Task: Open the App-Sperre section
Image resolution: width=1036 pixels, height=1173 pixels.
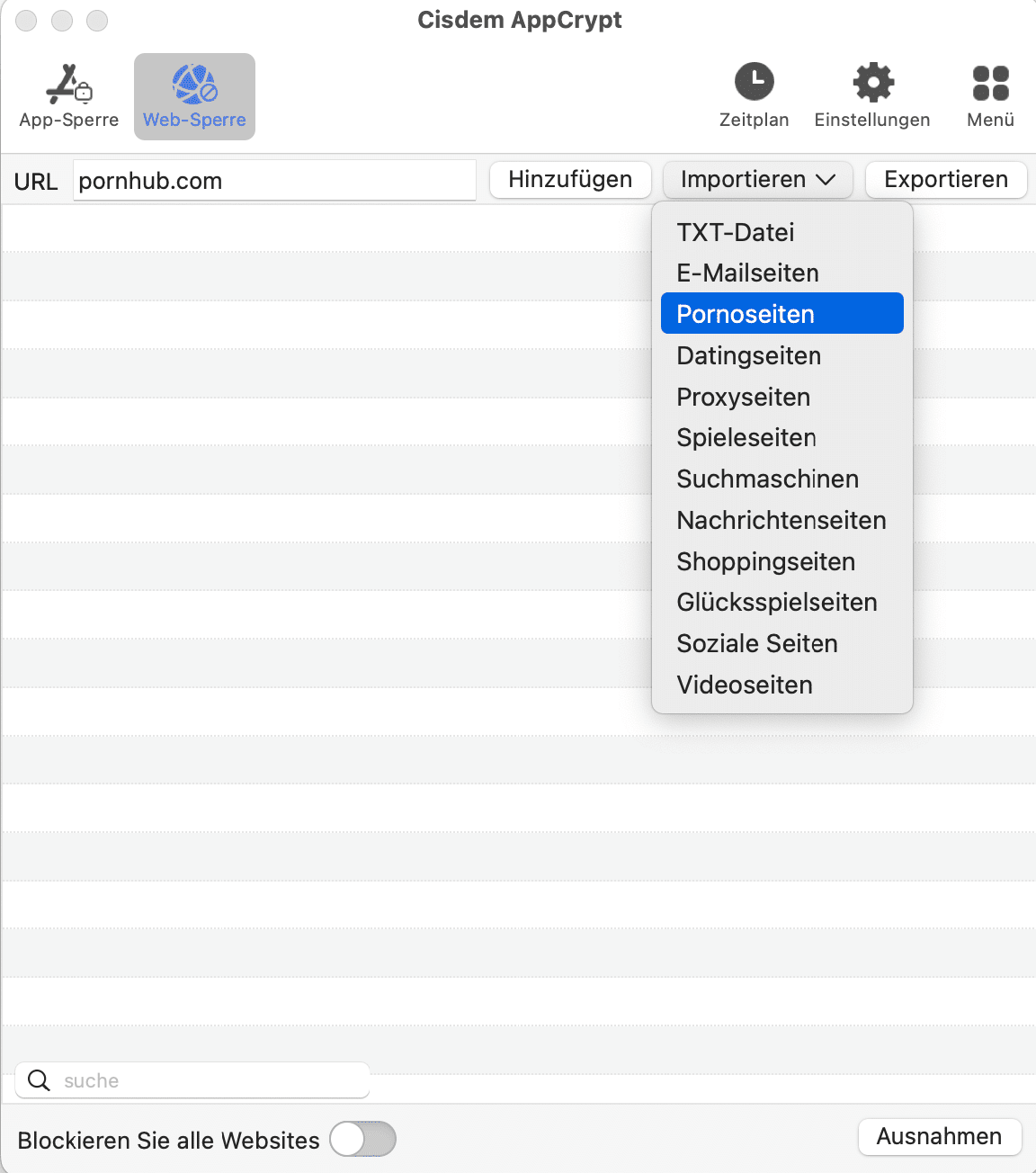Action: (68, 96)
